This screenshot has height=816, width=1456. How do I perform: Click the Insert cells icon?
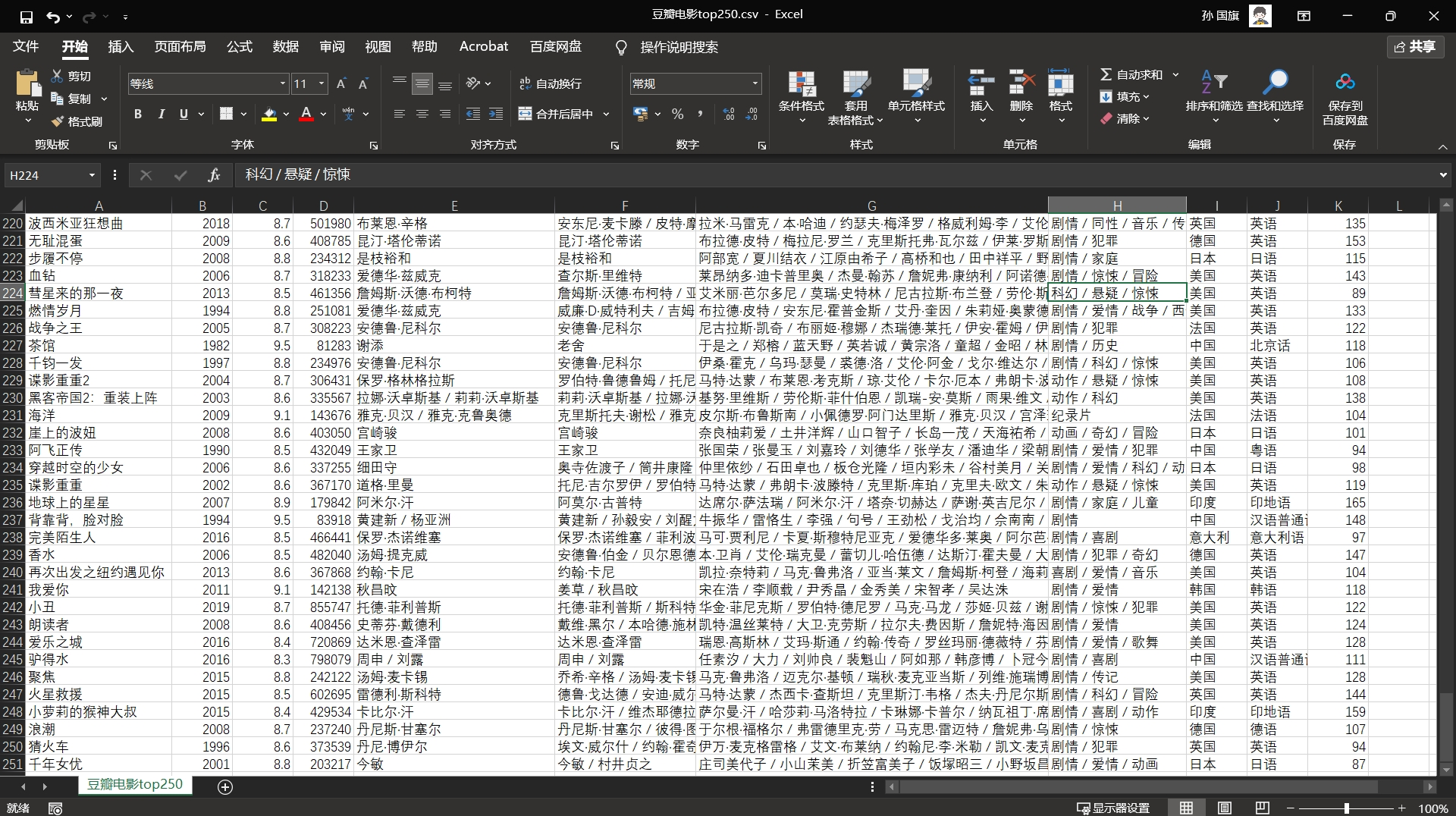(x=981, y=83)
